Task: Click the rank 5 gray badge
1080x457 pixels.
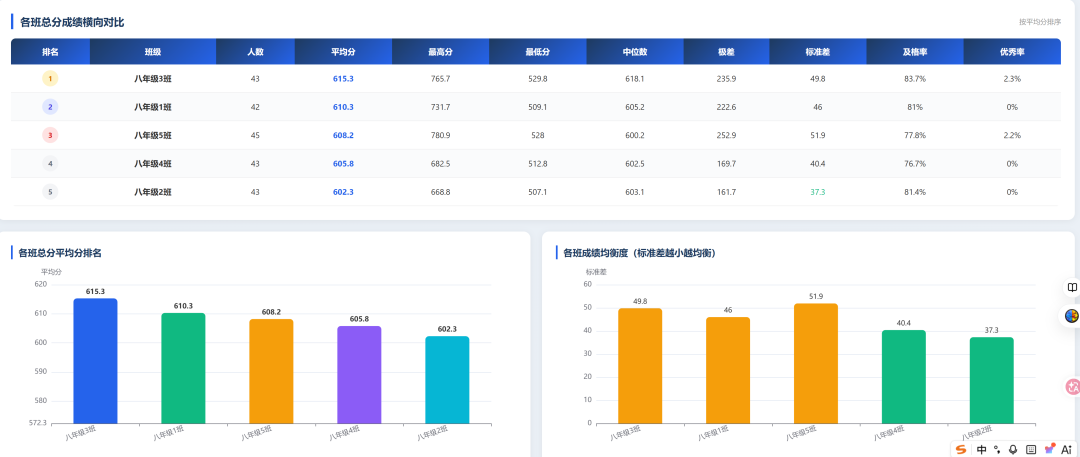Action: point(50,192)
